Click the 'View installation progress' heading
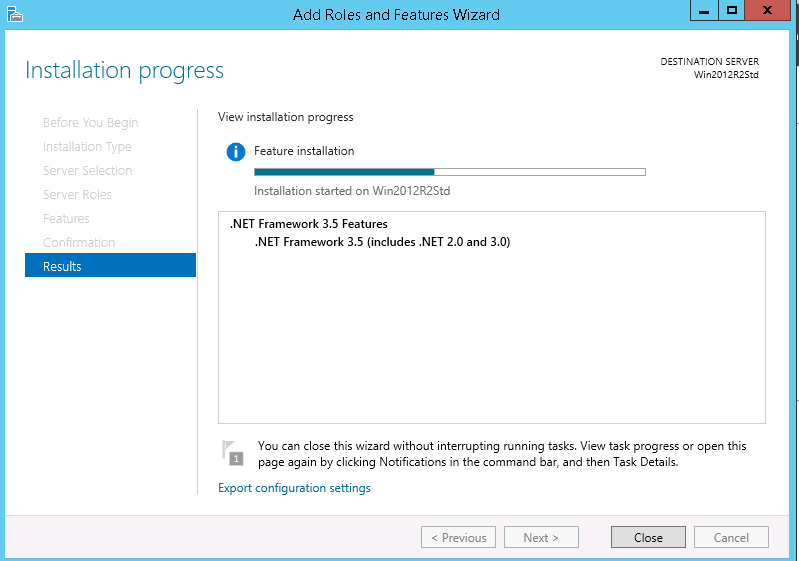 point(285,117)
